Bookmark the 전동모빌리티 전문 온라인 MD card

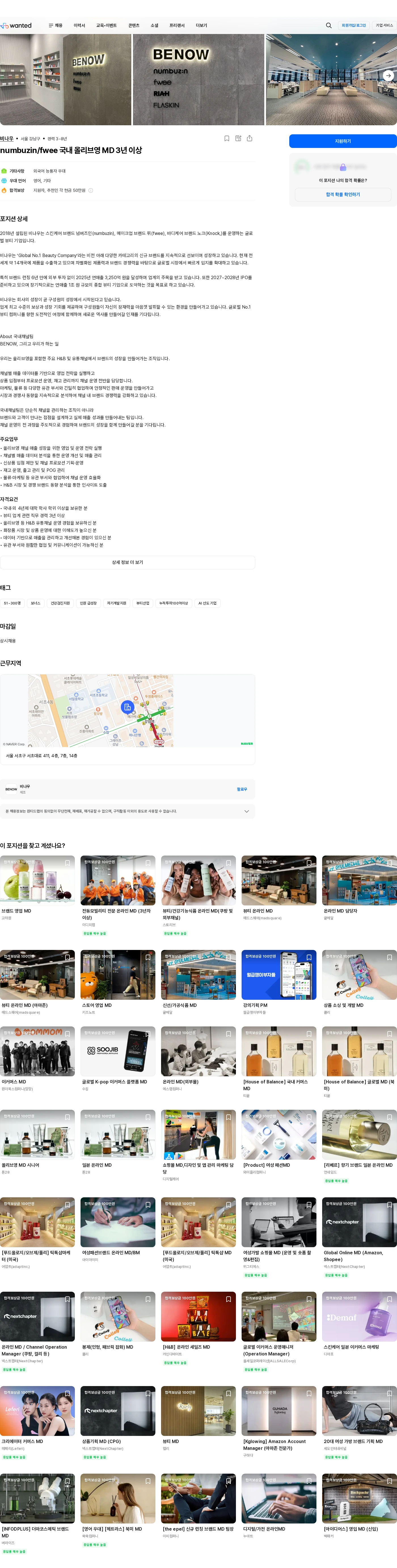(x=148, y=863)
